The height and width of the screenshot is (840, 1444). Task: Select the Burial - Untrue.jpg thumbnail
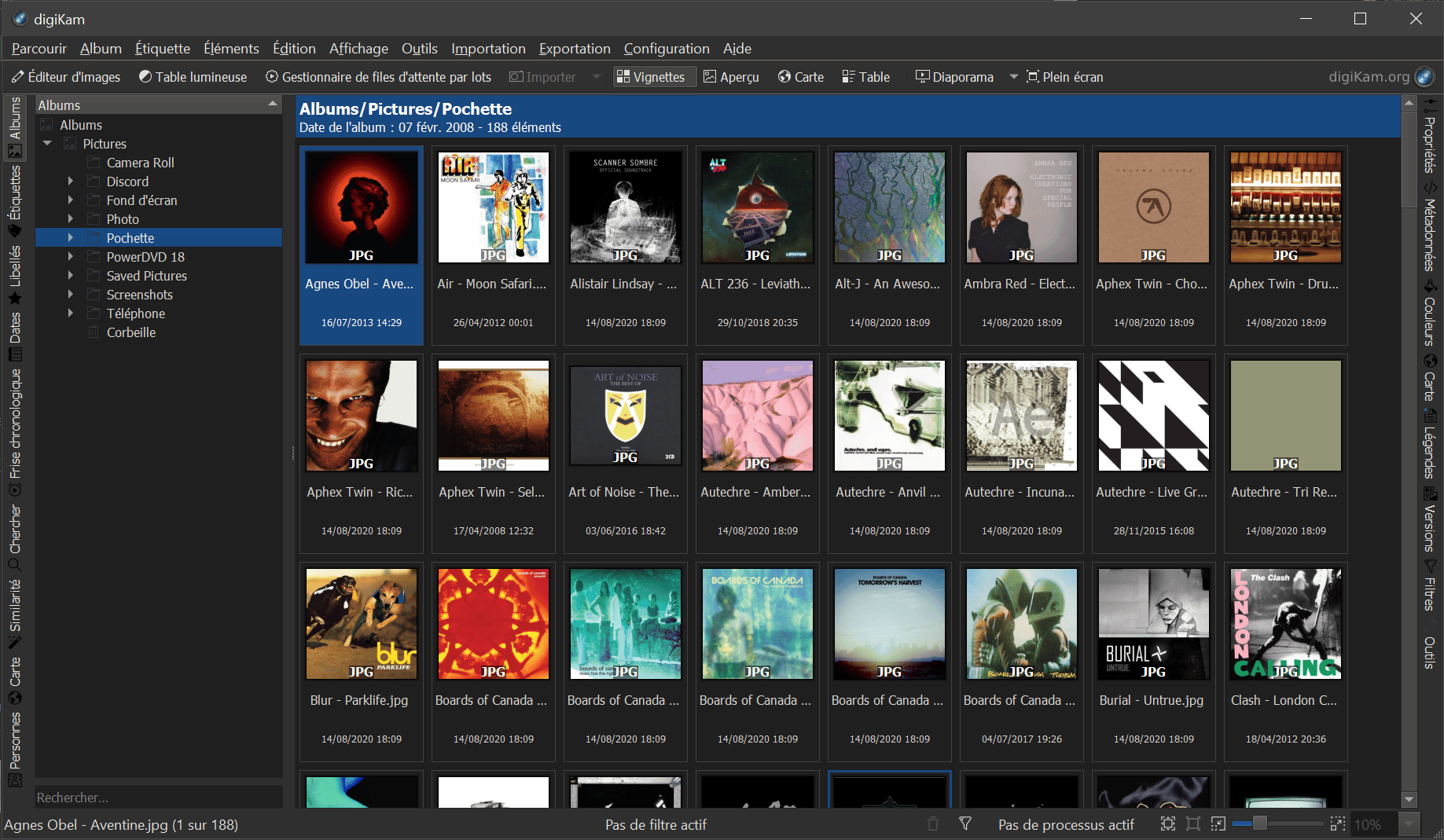coord(1154,662)
